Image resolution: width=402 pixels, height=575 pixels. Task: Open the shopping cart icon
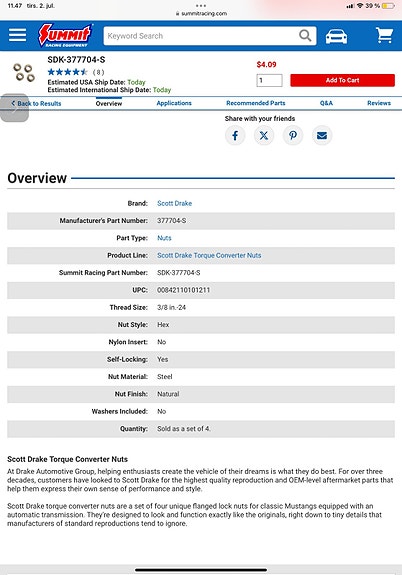click(x=384, y=35)
